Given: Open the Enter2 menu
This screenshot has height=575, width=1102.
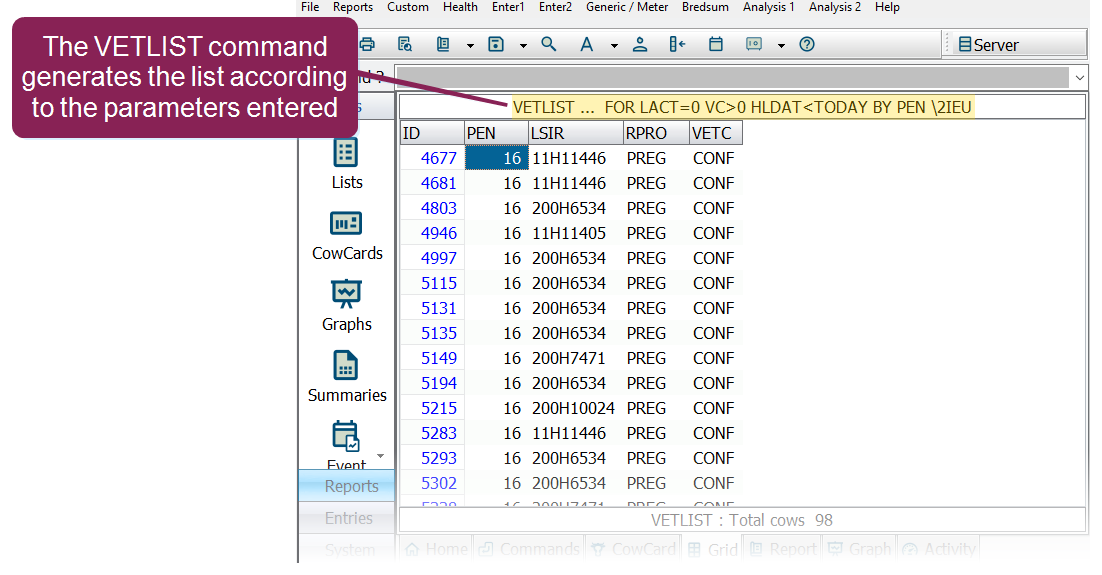Looking at the screenshot, I should pos(555,7).
